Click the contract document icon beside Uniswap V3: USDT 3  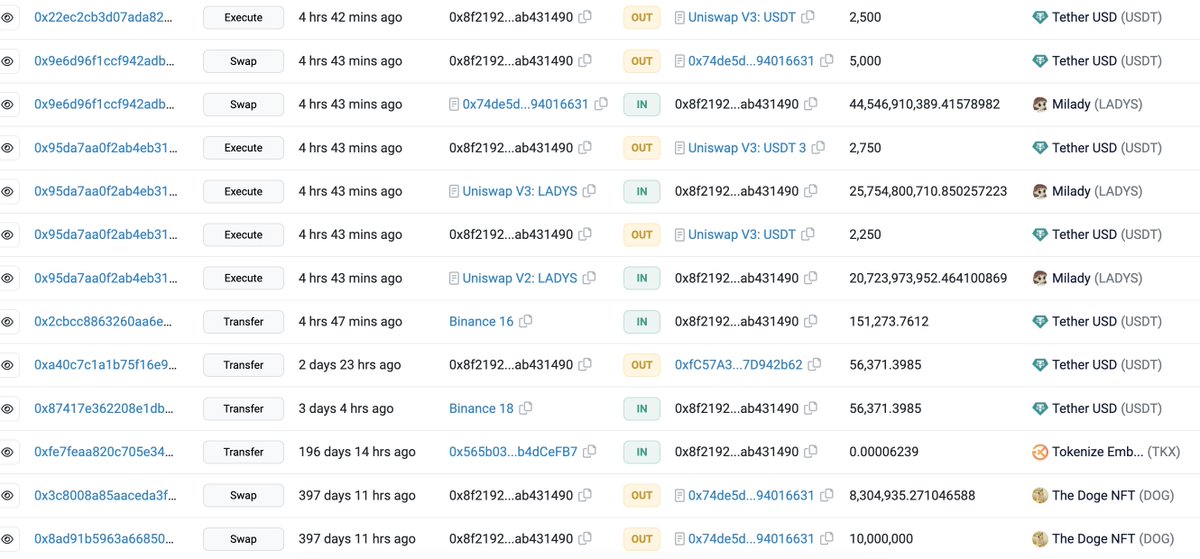coord(680,148)
